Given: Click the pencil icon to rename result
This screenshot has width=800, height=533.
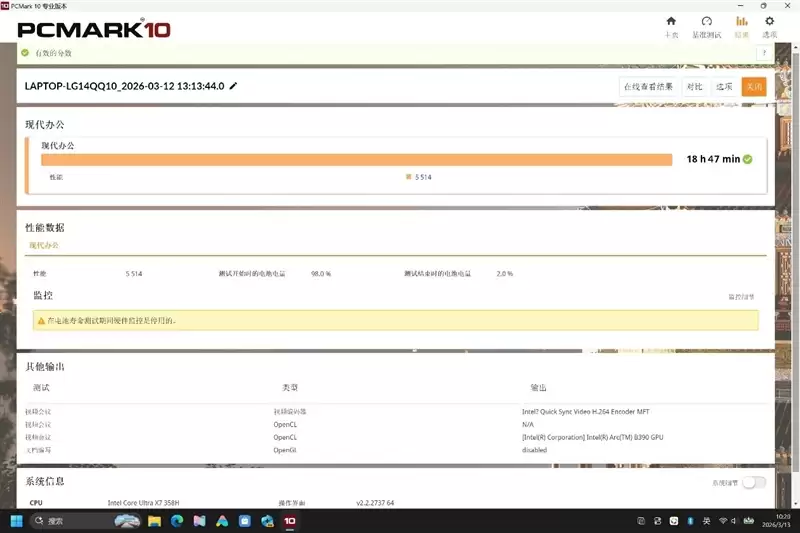Looking at the screenshot, I should pyautogui.click(x=233, y=86).
